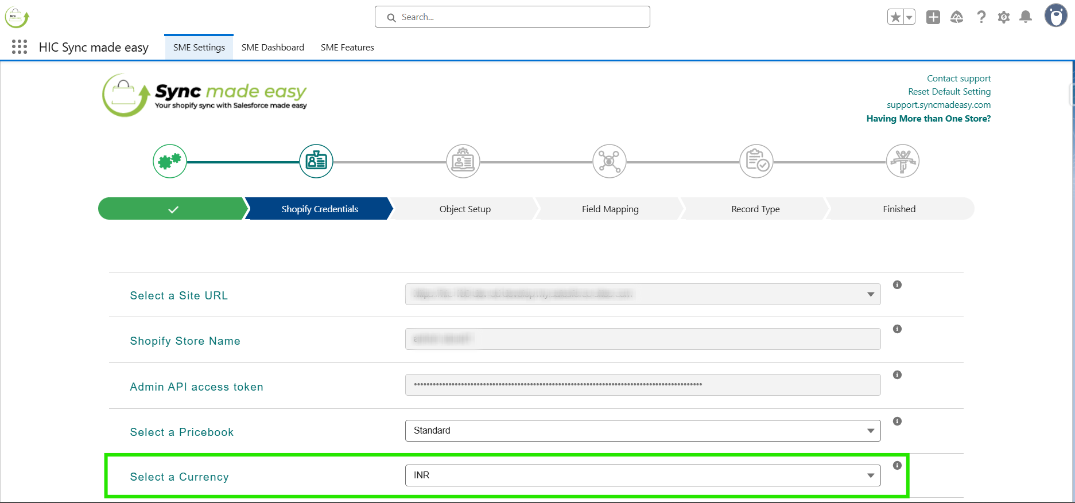This screenshot has height=503, width=1075.
Task: Click info icon beside Select a Pricebook
Action: 897,421
